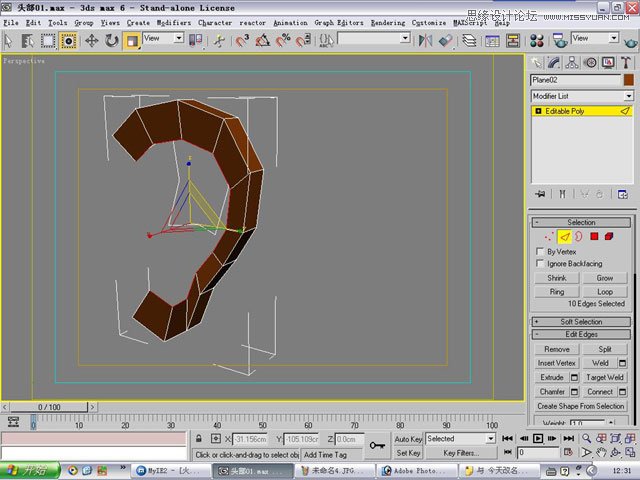Click the Shrink selection button
The height and width of the screenshot is (480, 640).
click(556, 278)
